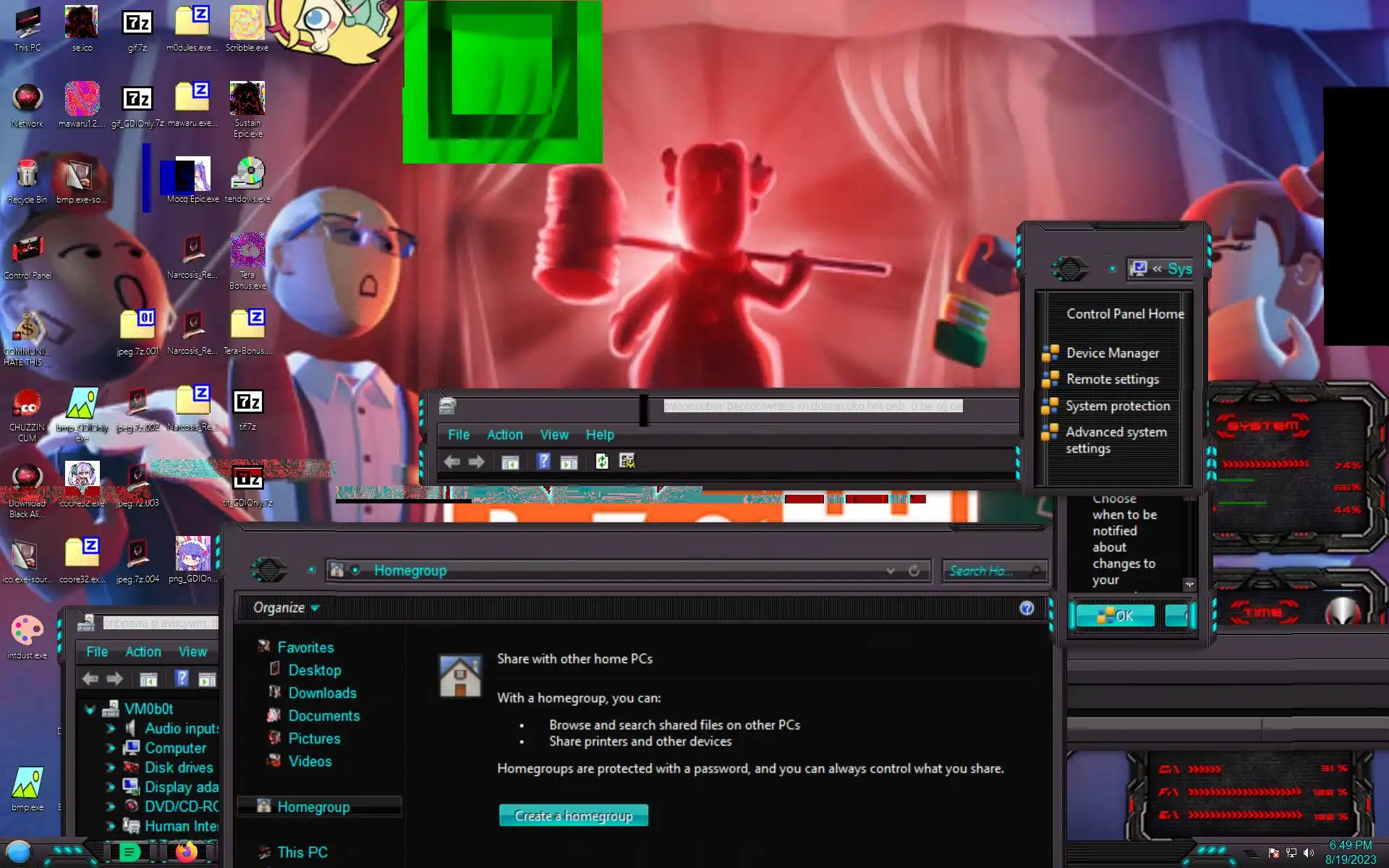The height and width of the screenshot is (868, 1389).
Task: Click the properties icon in upper console toolbar
Action: 627,461
